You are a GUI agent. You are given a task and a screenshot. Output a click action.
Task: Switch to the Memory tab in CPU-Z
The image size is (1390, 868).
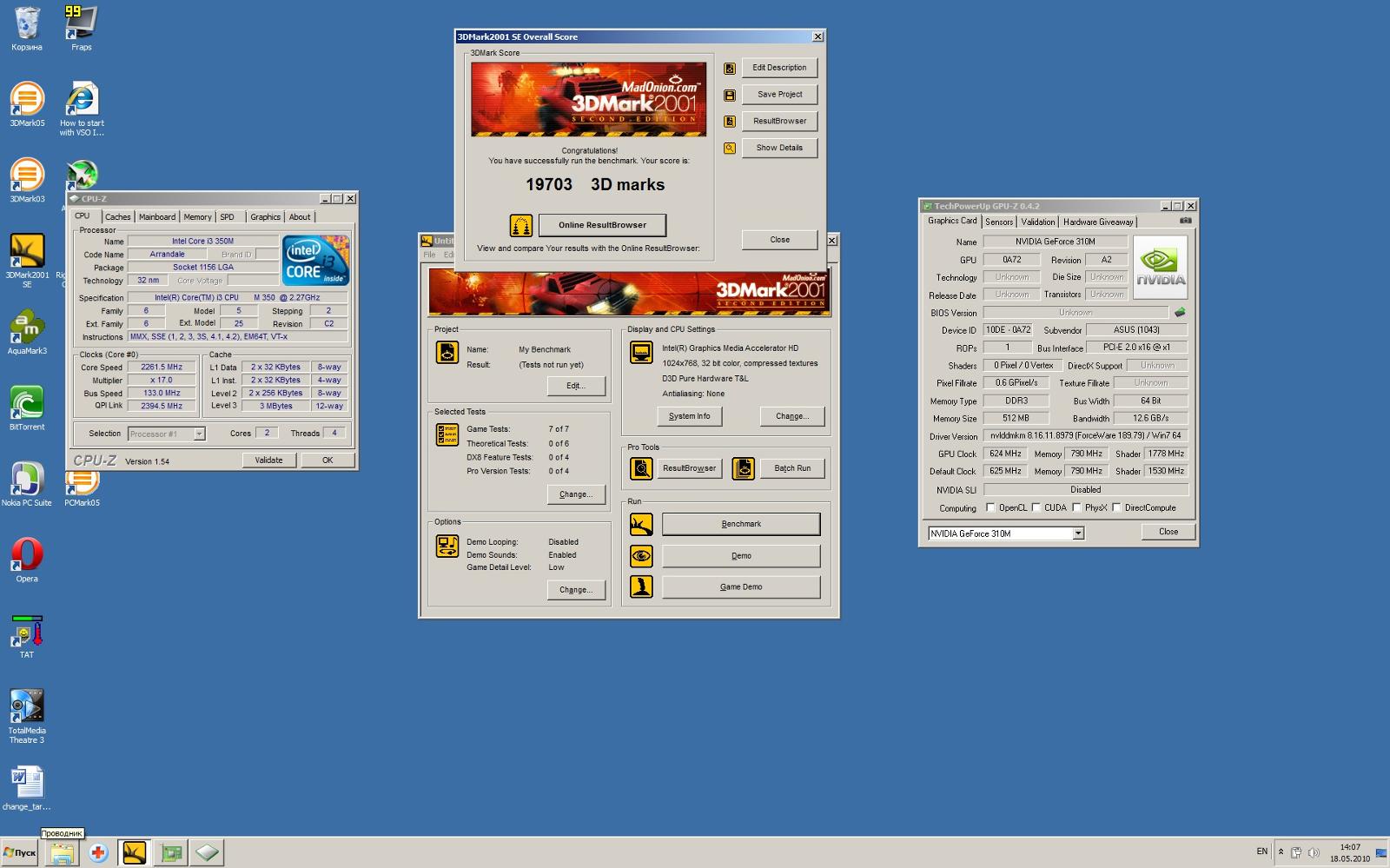tap(197, 217)
